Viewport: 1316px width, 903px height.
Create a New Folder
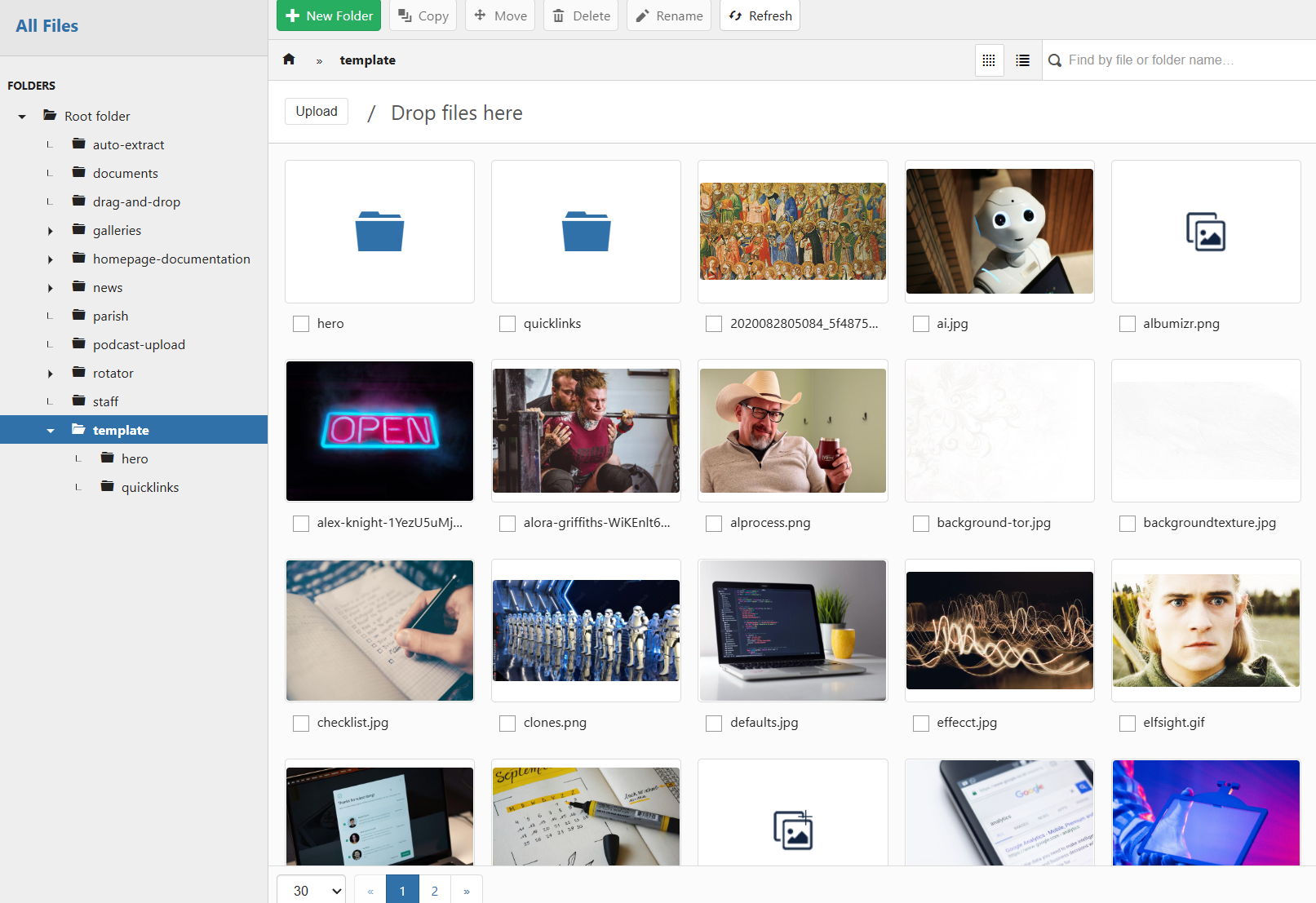point(329,15)
